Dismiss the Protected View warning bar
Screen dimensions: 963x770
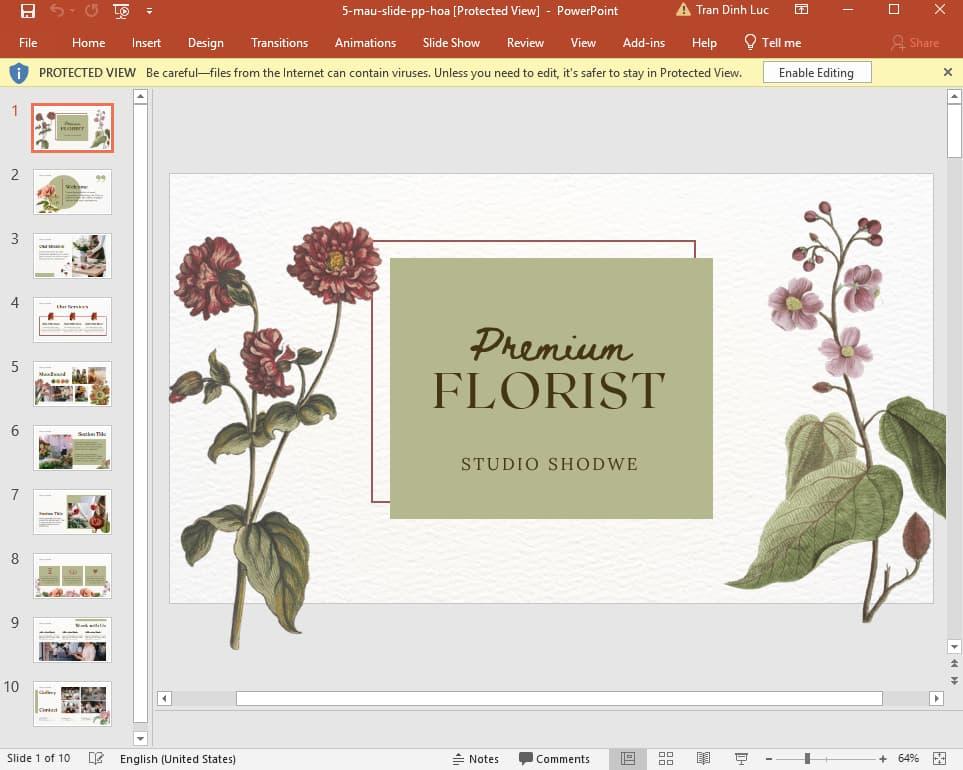tap(947, 72)
